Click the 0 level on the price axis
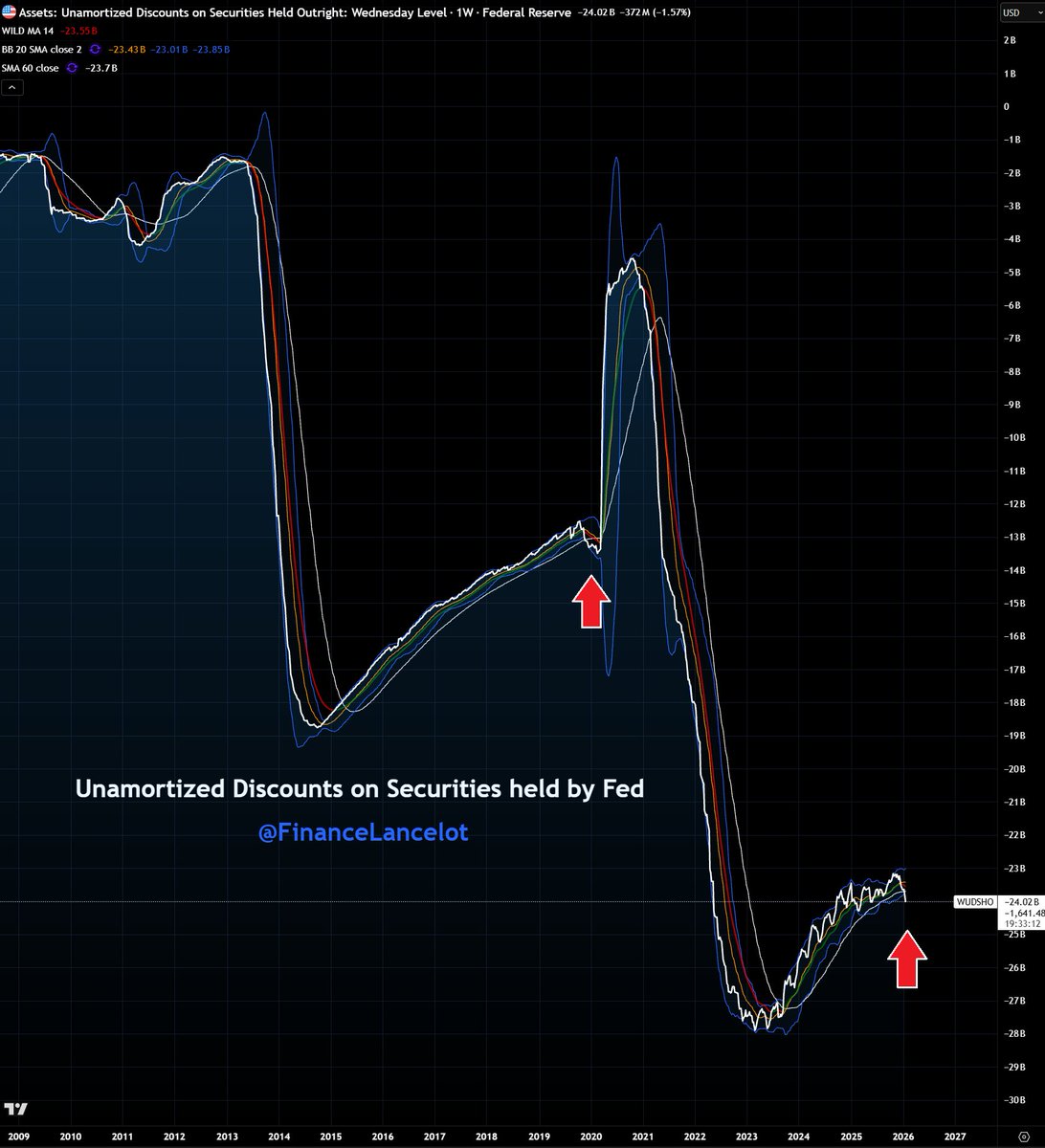This screenshot has width=1045, height=1148. tap(1007, 106)
